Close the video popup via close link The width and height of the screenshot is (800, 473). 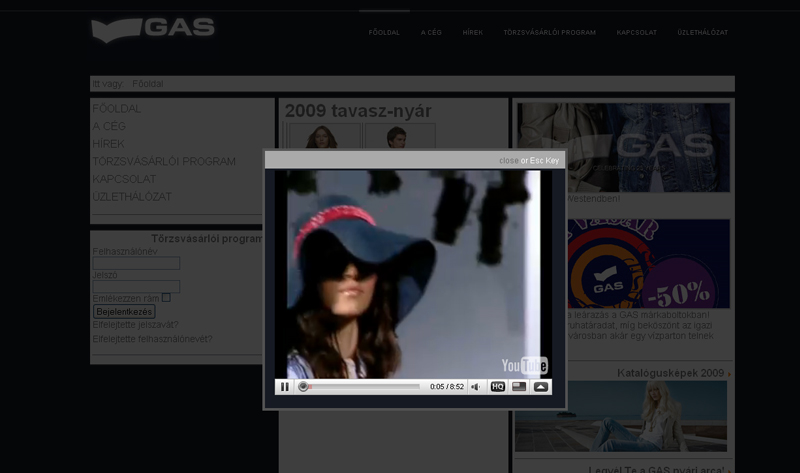pos(508,160)
